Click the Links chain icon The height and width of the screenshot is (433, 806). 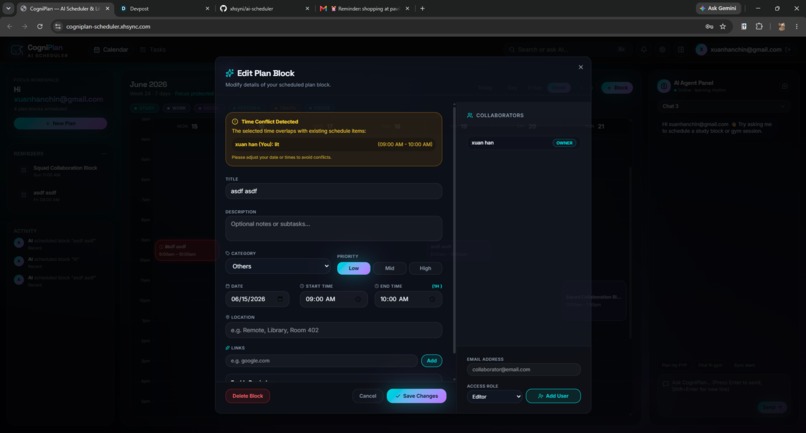(x=228, y=348)
